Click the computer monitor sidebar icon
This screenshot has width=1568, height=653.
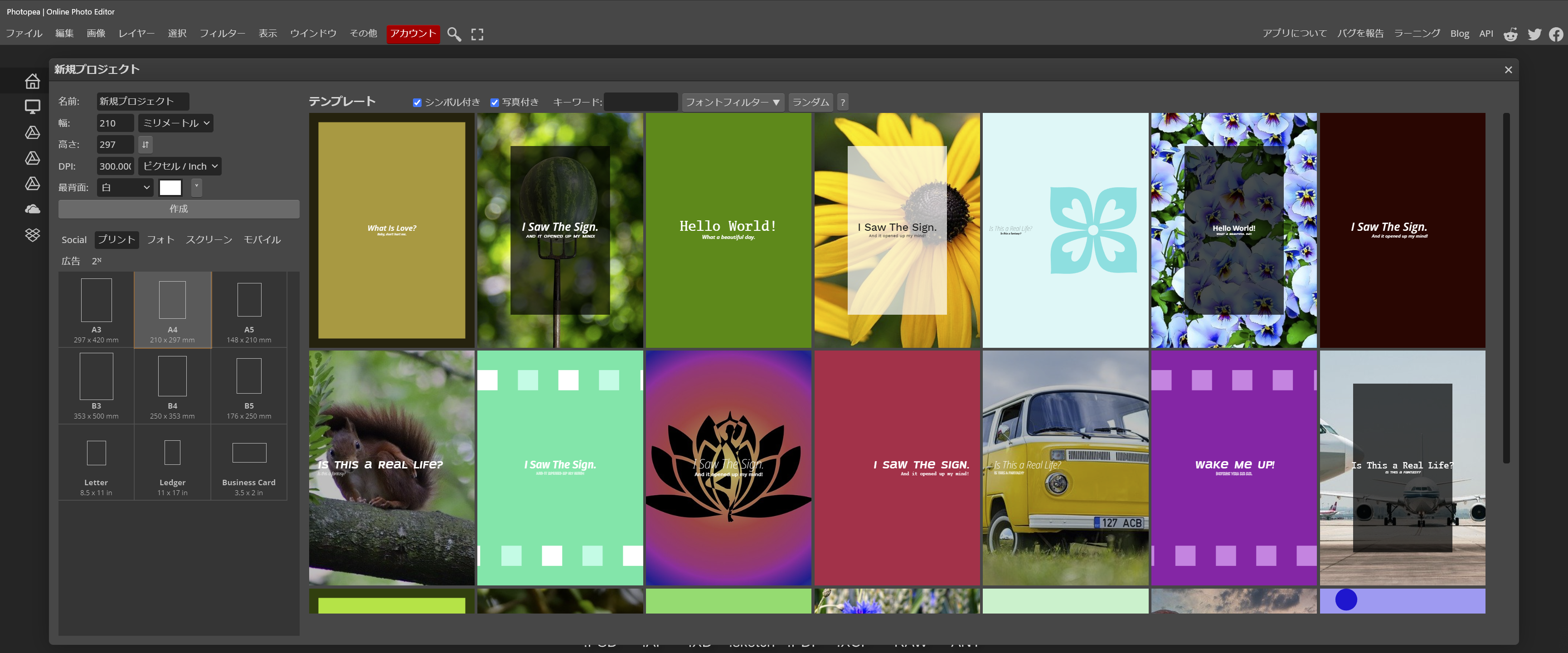pos(32,107)
